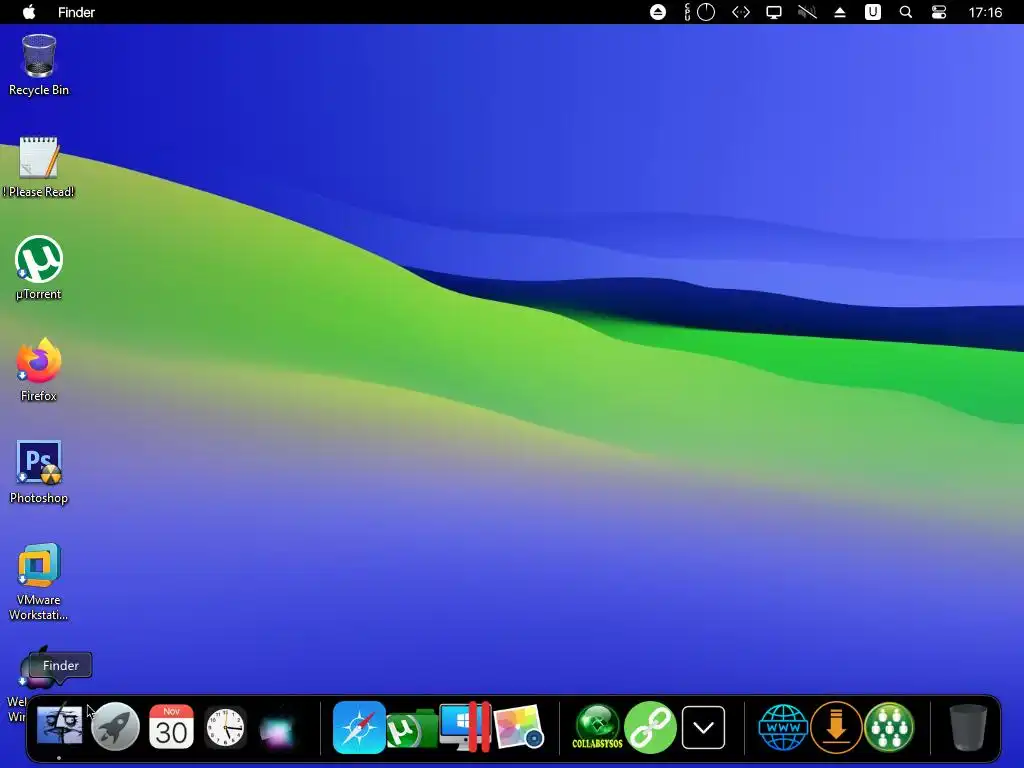Launch the Parallels Windows monitor icon

[x=465, y=727]
